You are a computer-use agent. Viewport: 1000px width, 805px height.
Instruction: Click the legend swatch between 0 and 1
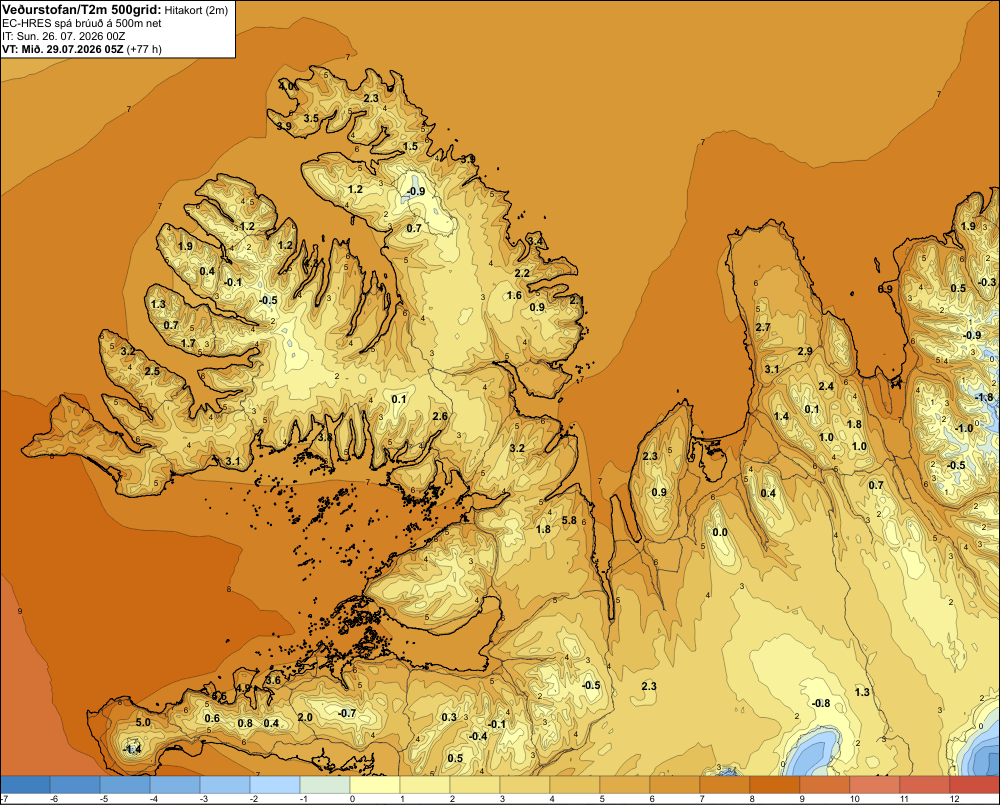[374, 784]
